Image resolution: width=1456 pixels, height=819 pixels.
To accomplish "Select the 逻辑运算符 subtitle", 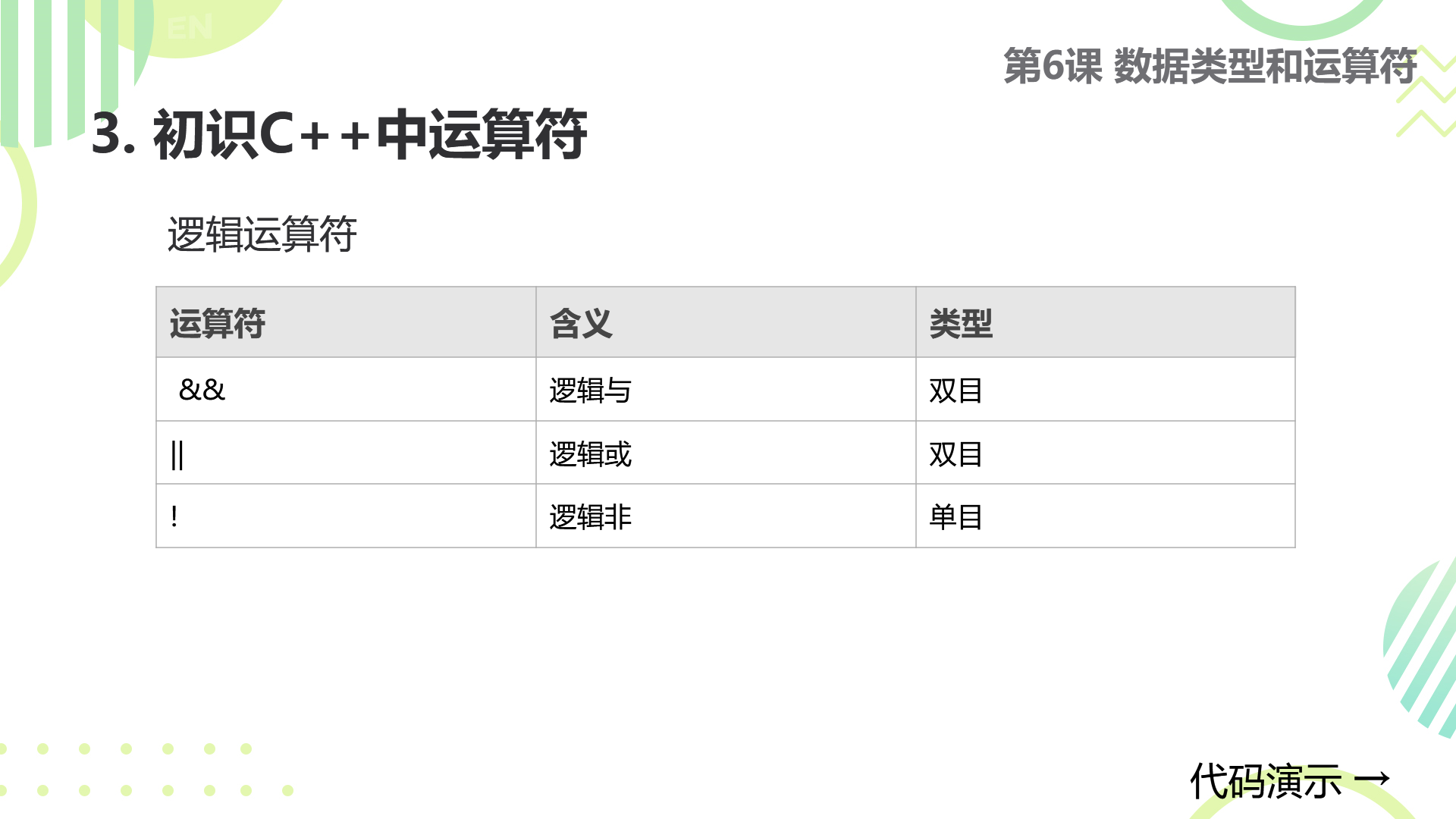I will [262, 234].
